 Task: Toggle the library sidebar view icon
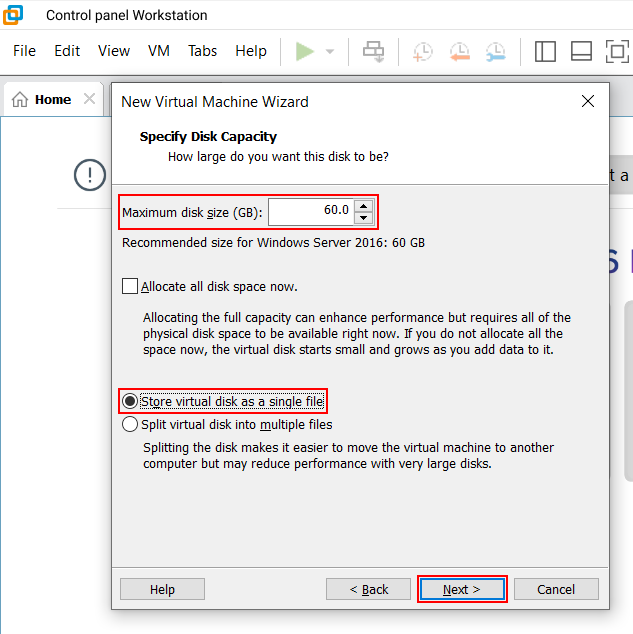[x=545, y=51]
